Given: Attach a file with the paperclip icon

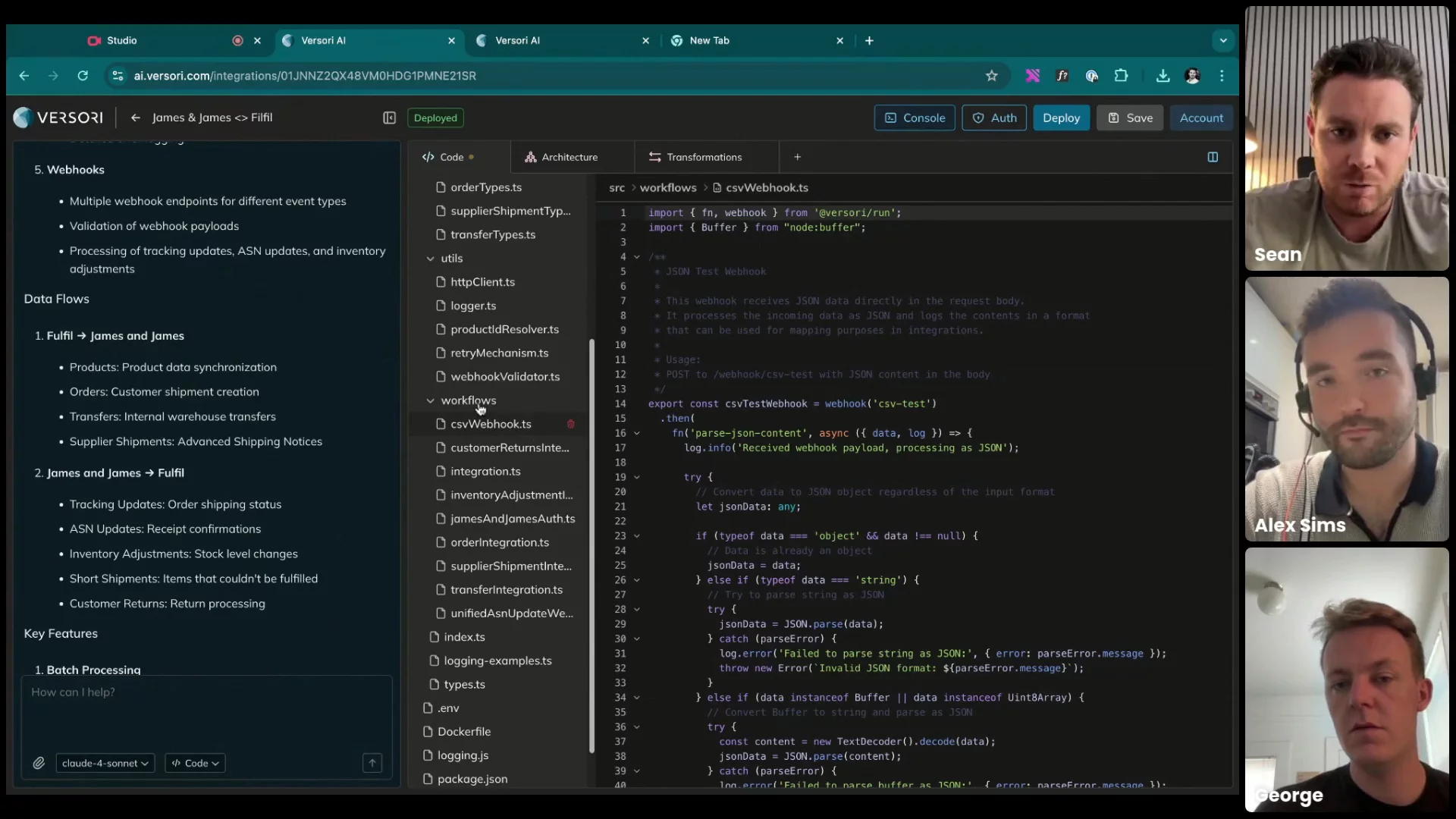Looking at the screenshot, I should [39, 763].
